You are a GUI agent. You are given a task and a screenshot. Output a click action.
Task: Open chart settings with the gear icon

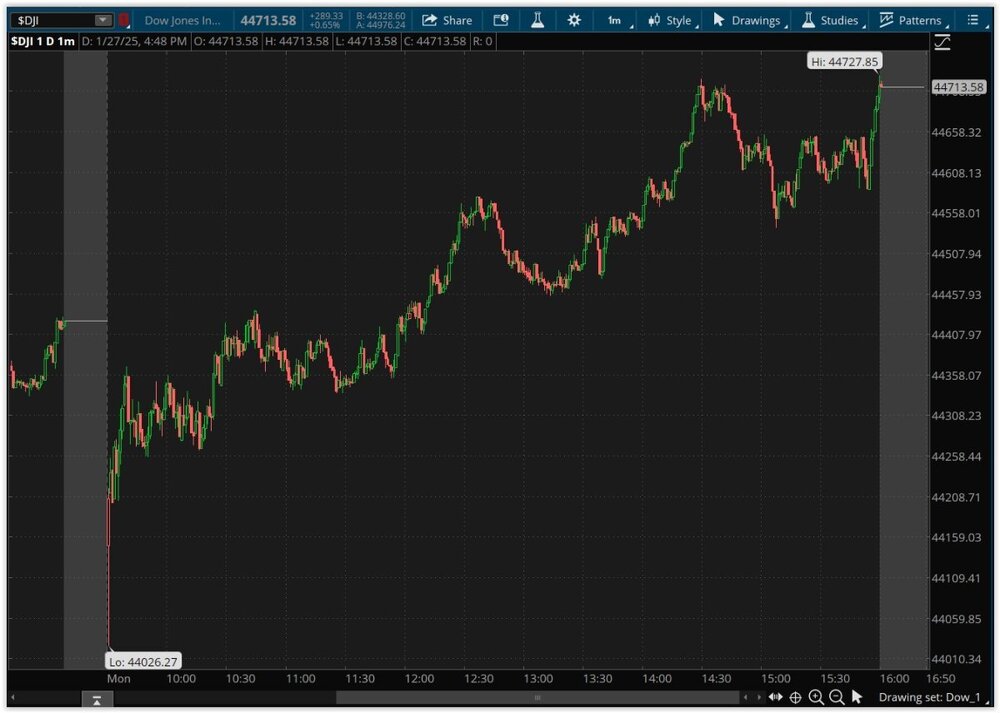click(573, 19)
